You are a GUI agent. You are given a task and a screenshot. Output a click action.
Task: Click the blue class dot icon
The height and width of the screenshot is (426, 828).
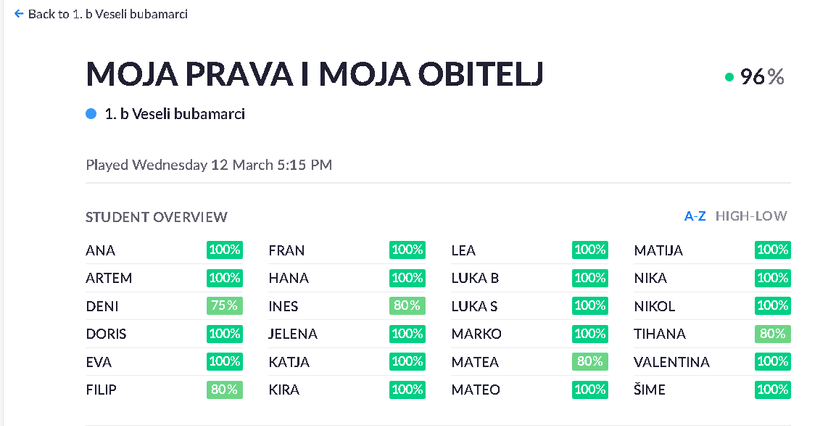tap(92, 114)
